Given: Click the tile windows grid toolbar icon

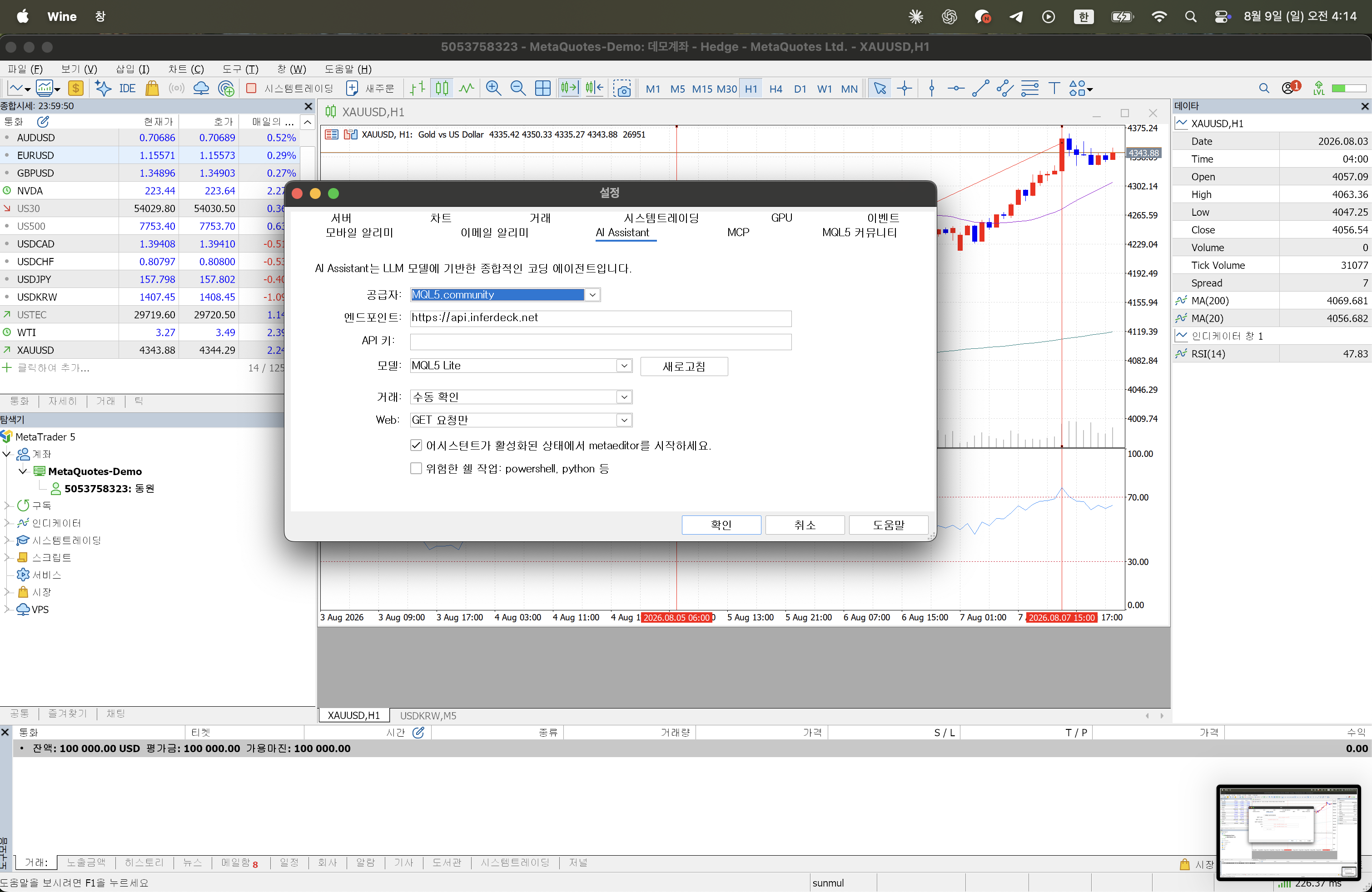Looking at the screenshot, I should pyautogui.click(x=543, y=89).
